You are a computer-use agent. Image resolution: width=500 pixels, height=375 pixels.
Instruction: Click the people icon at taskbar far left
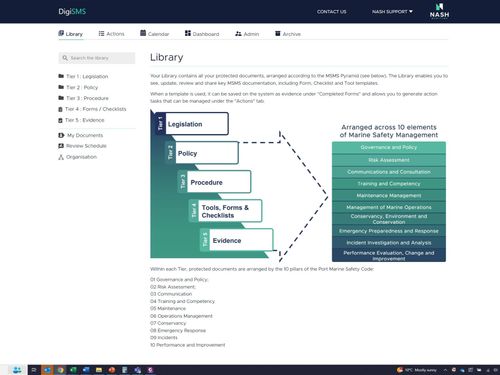tap(17, 370)
